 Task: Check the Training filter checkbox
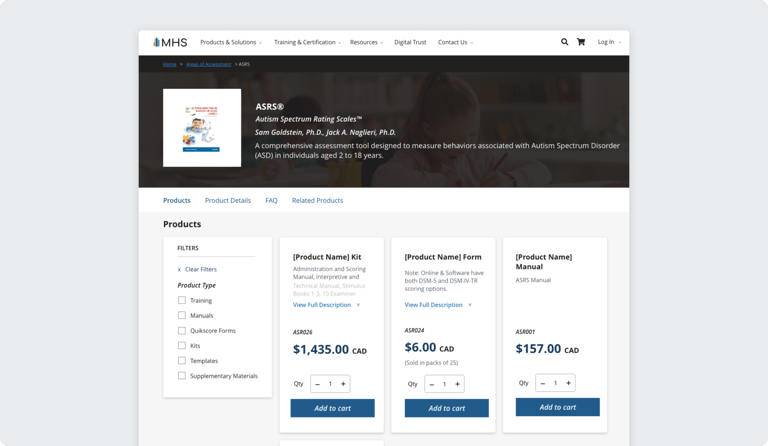point(182,300)
